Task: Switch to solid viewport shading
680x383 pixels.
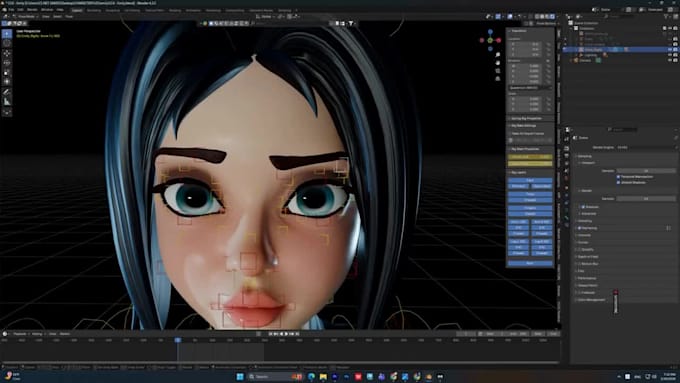Action: tap(542, 16)
